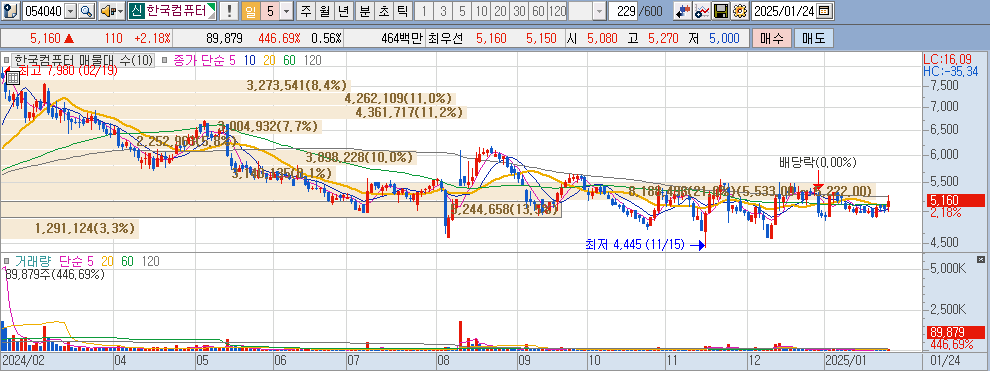
Task: Switch to the 분 minute chart
Action: coord(364,11)
